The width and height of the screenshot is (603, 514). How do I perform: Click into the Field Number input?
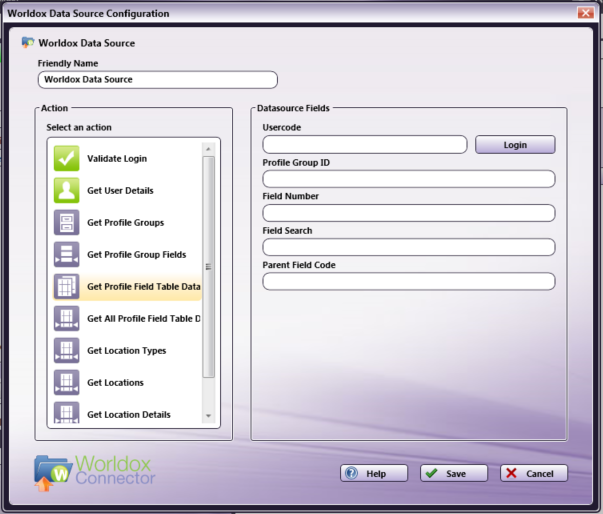pyautogui.click(x=409, y=213)
